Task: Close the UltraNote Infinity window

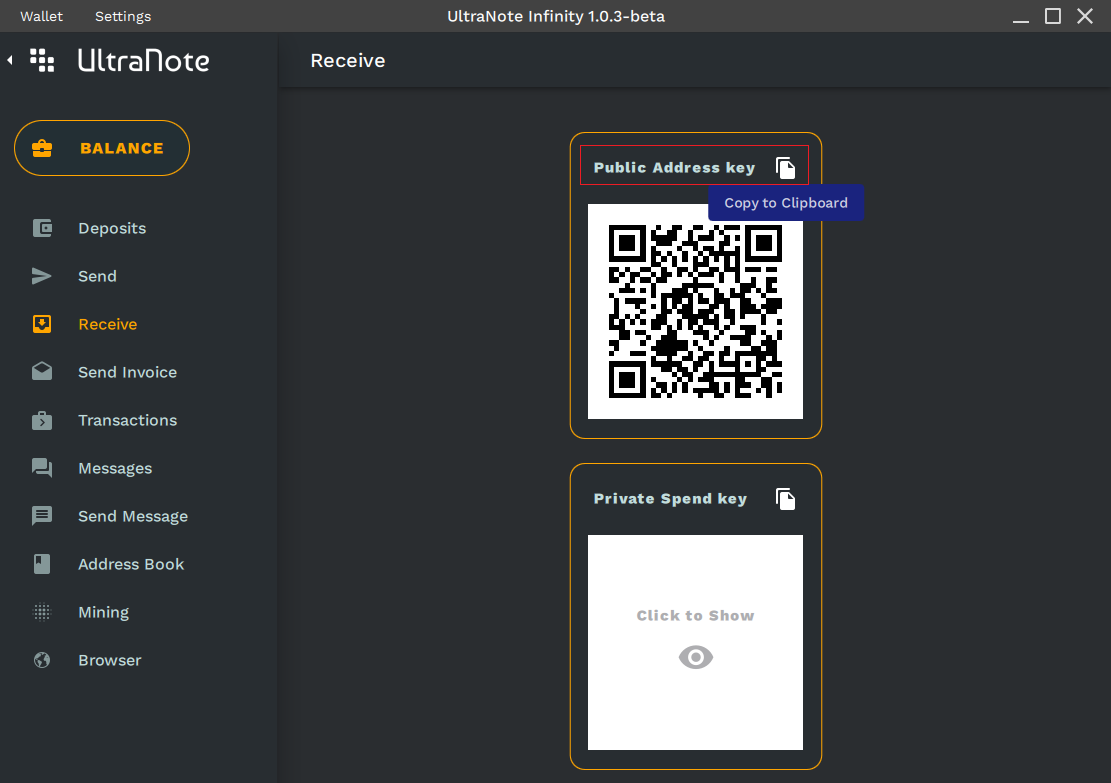Action: click(1085, 16)
